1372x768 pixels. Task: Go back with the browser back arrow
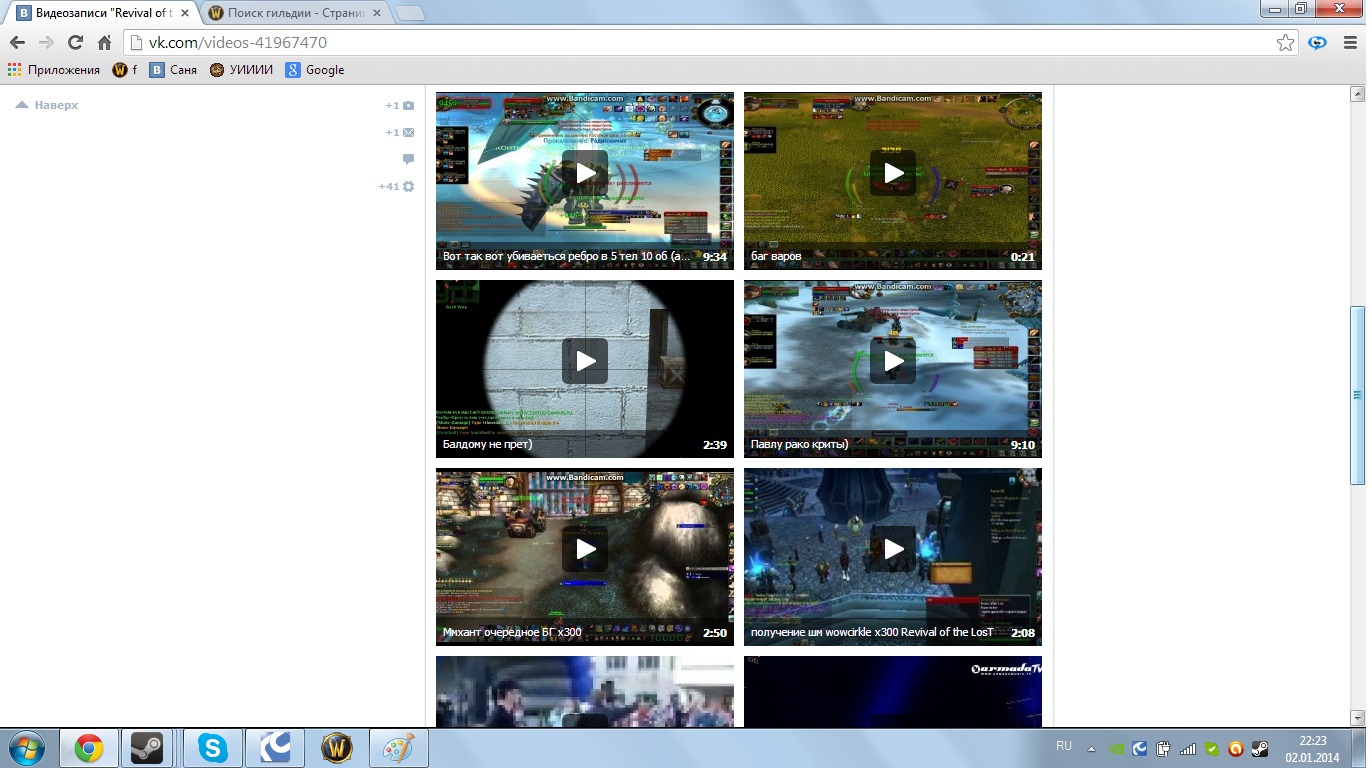coord(17,43)
